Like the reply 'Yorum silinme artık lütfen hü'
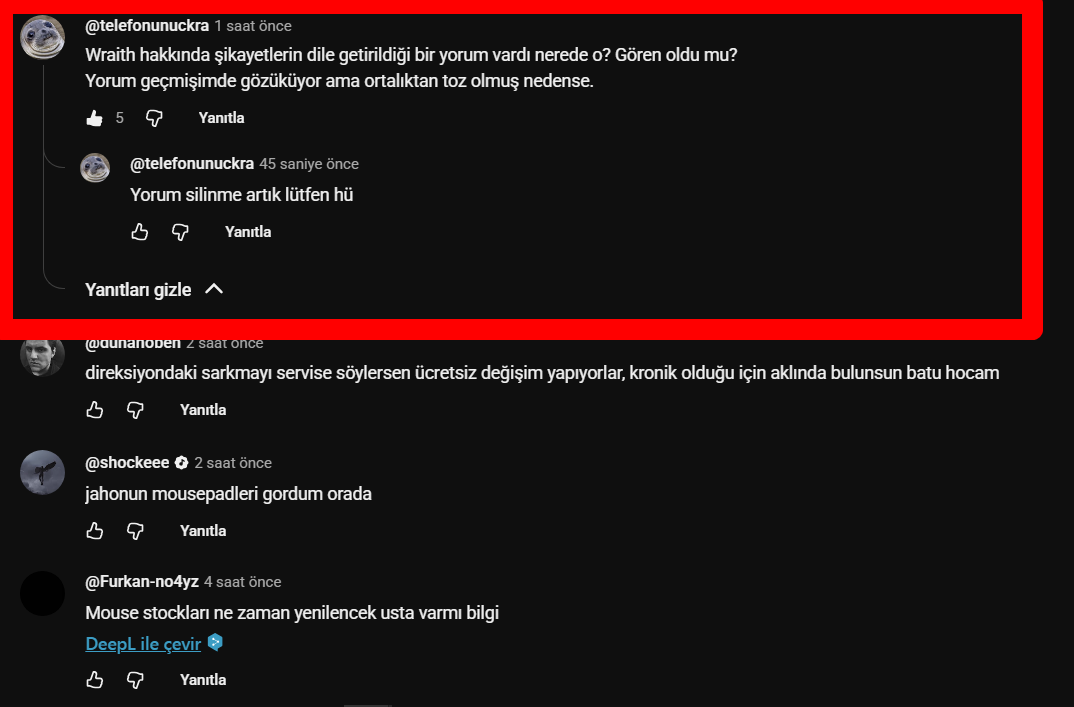Image resolution: width=1074 pixels, height=707 pixels. [x=140, y=232]
